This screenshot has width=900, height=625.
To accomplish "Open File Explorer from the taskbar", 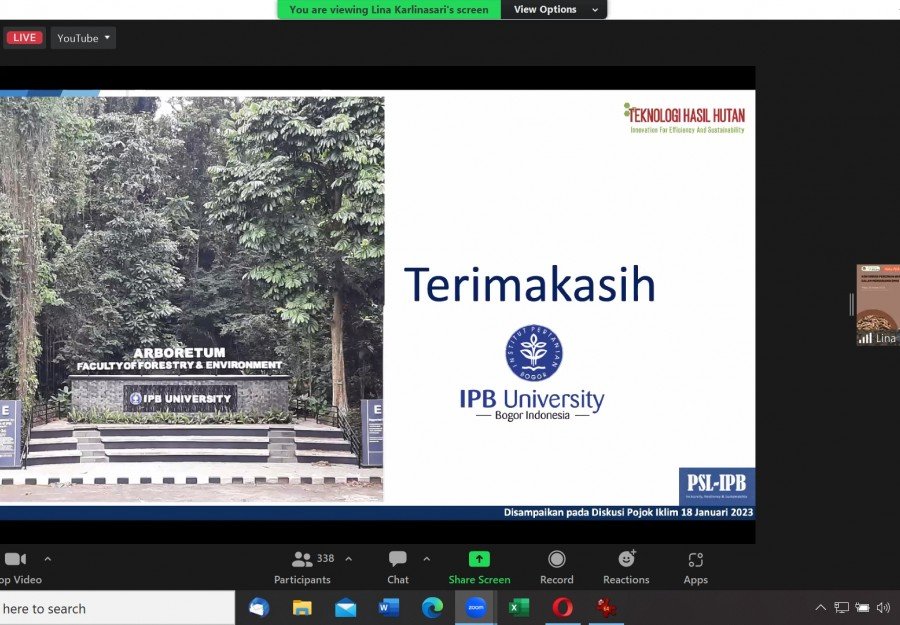I will coord(302,607).
